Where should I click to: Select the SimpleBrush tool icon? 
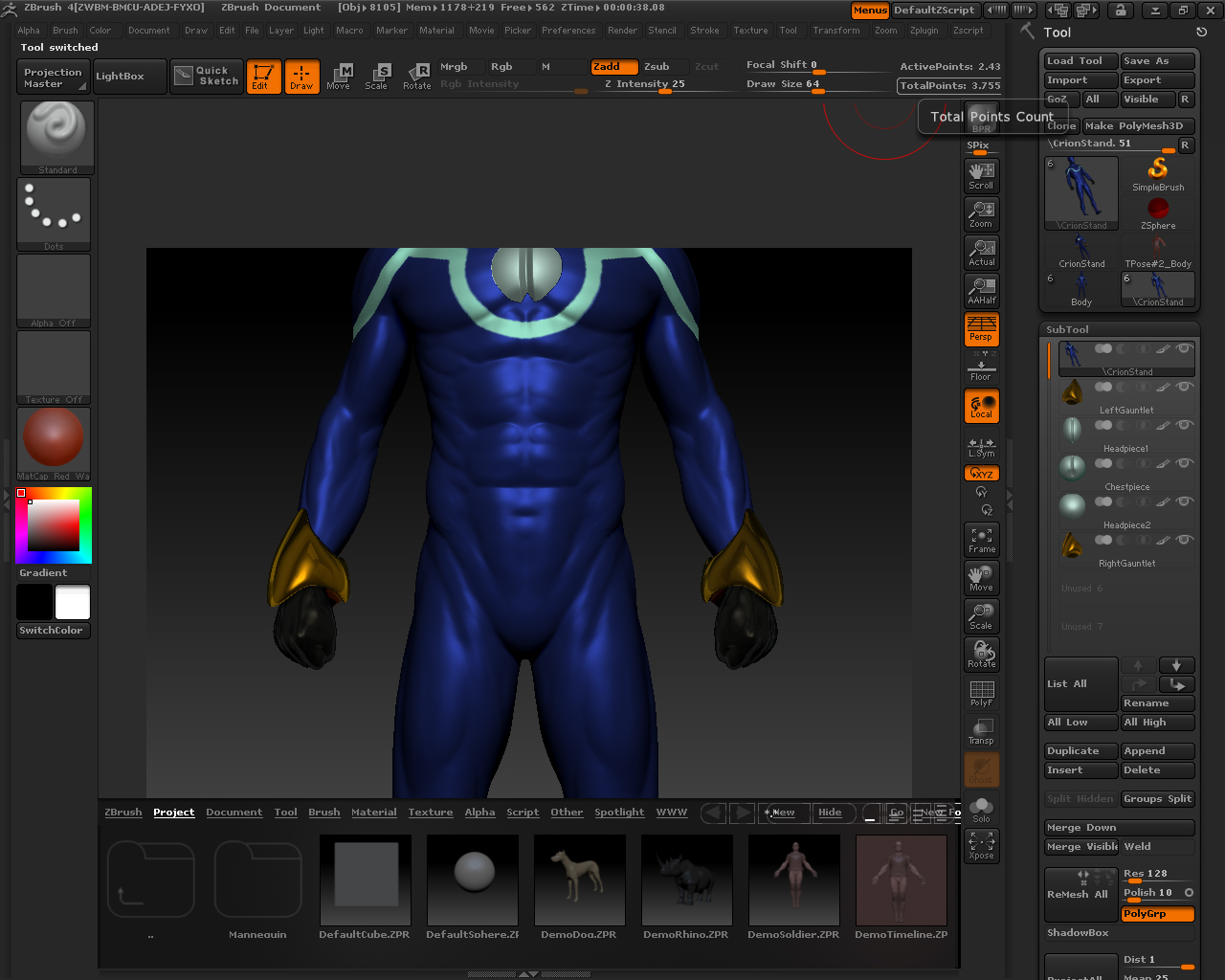pyautogui.click(x=1158, y=174)
